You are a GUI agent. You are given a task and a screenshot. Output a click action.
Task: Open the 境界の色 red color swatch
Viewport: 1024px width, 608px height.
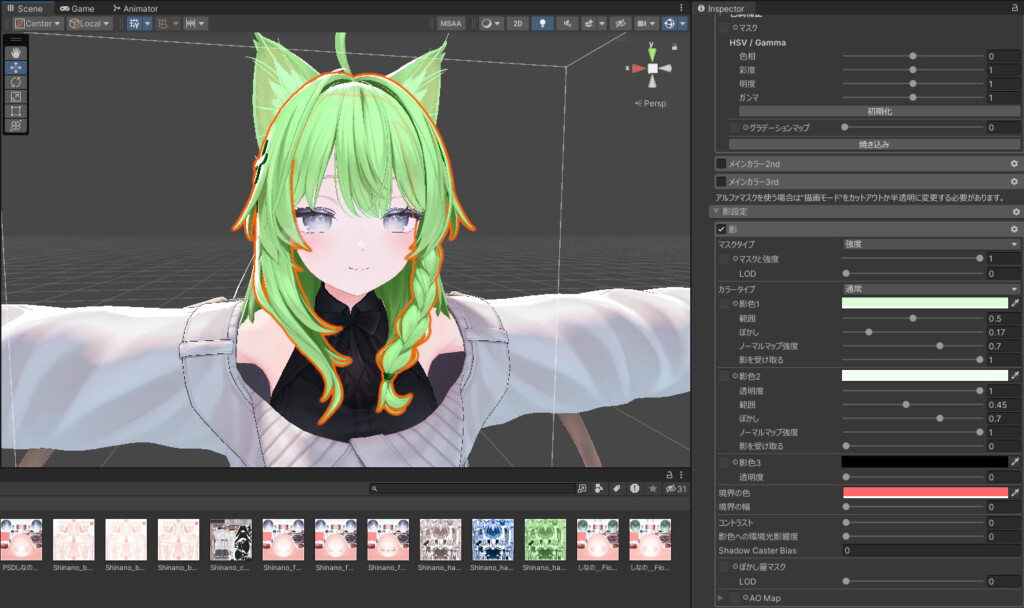[x=925, y=492]
